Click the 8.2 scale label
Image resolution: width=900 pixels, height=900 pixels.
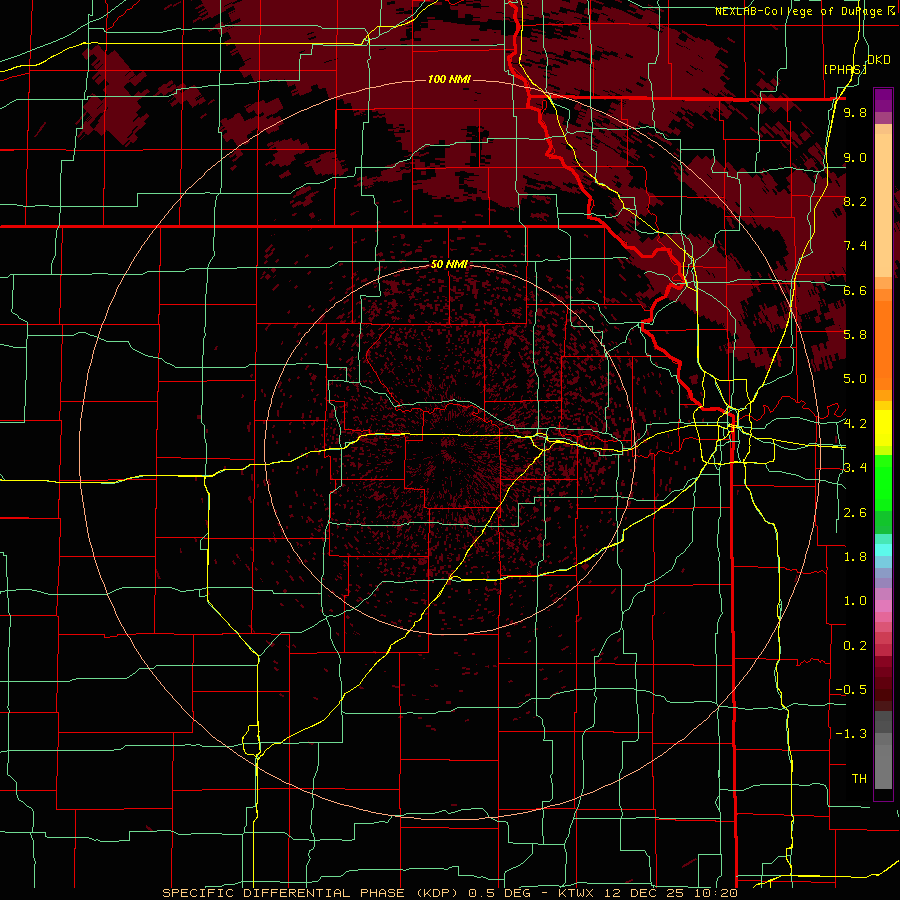click(855, 201)
